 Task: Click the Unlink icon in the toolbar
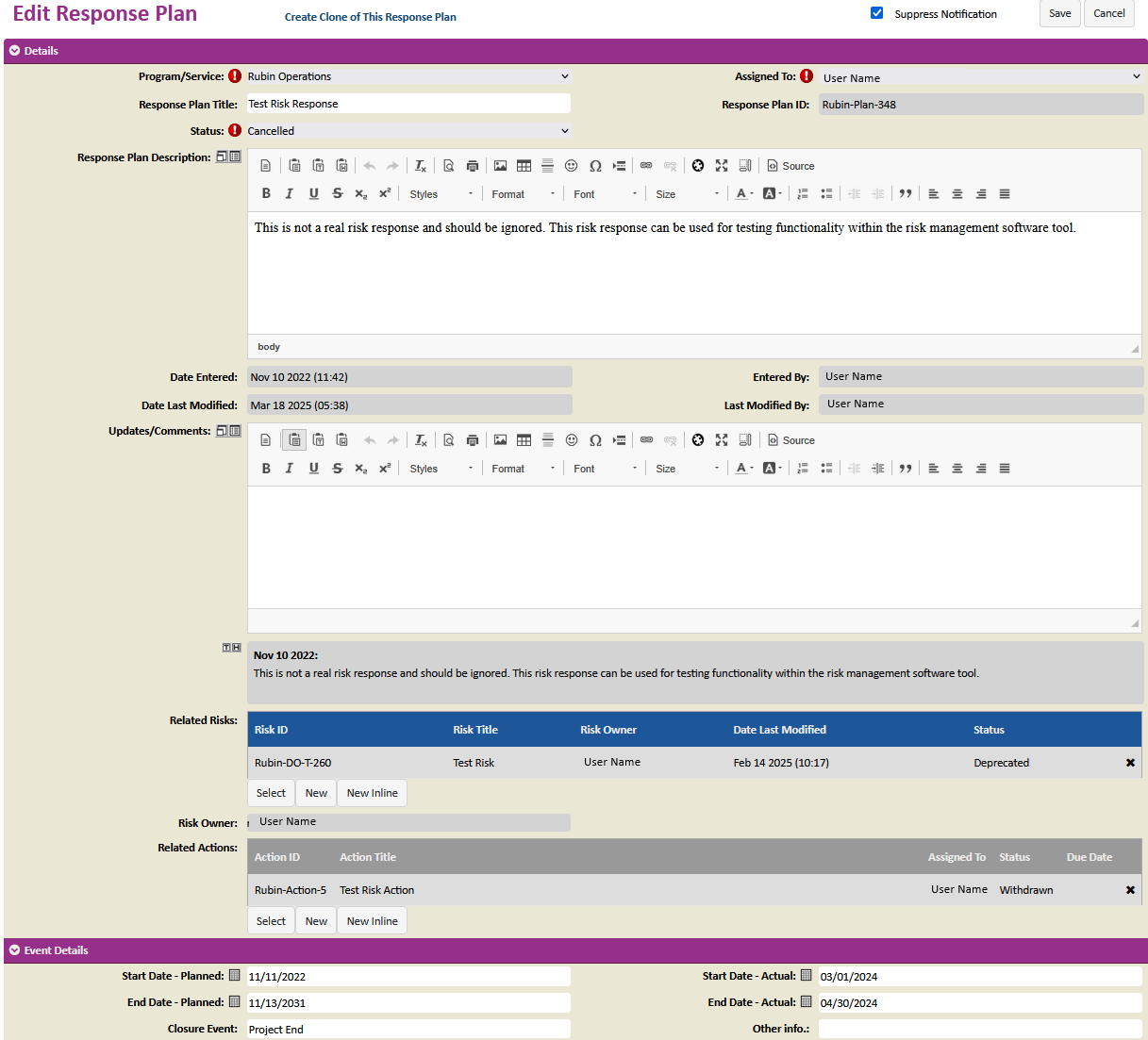coord(670,165)
